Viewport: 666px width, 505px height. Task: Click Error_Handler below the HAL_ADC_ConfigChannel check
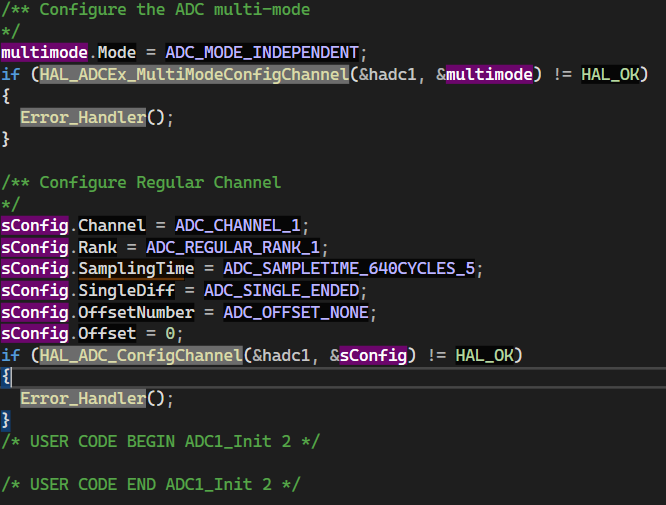pyautogui.click(x=83, y=398)
